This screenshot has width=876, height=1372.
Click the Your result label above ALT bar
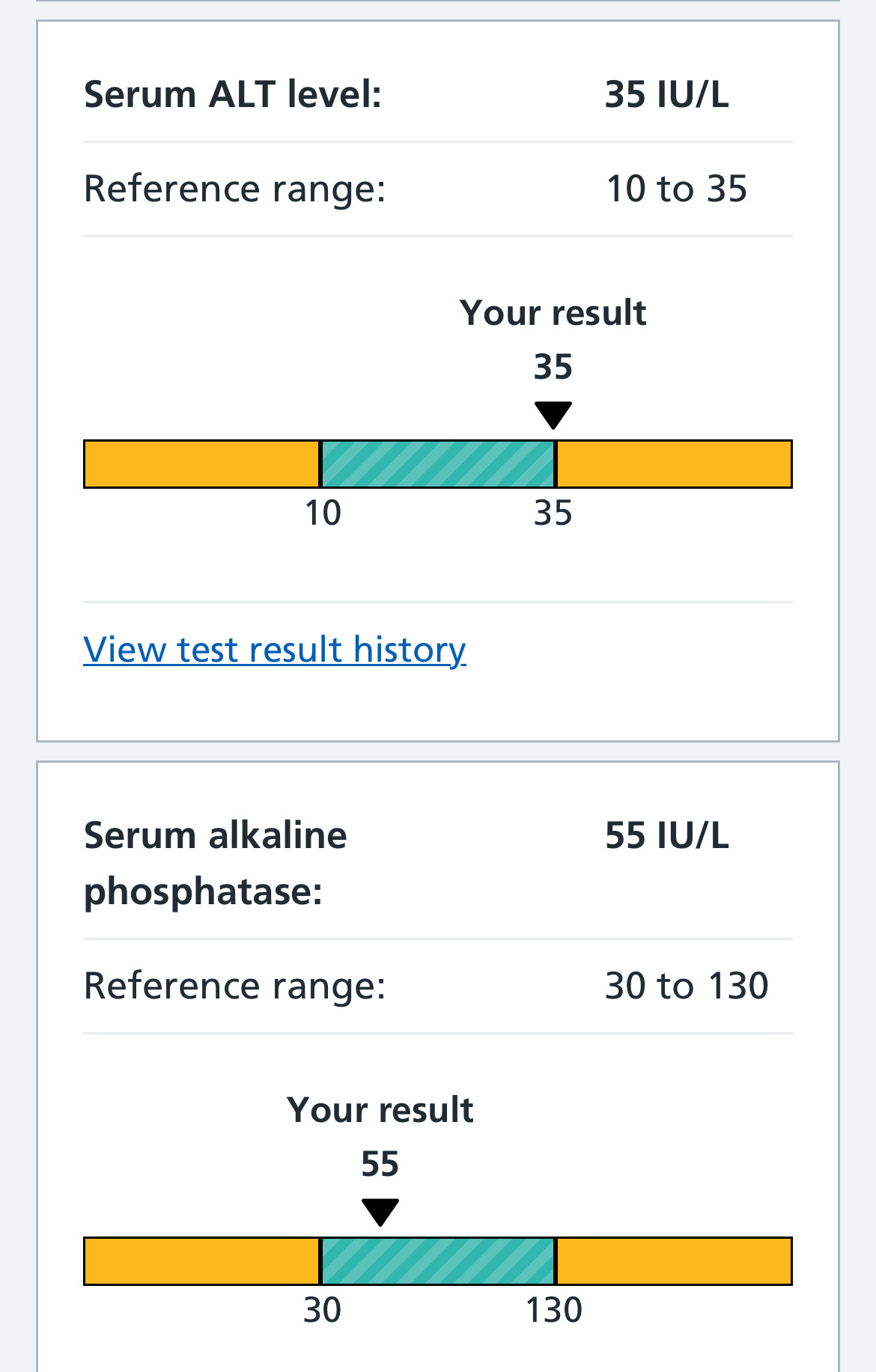[553, 313]
